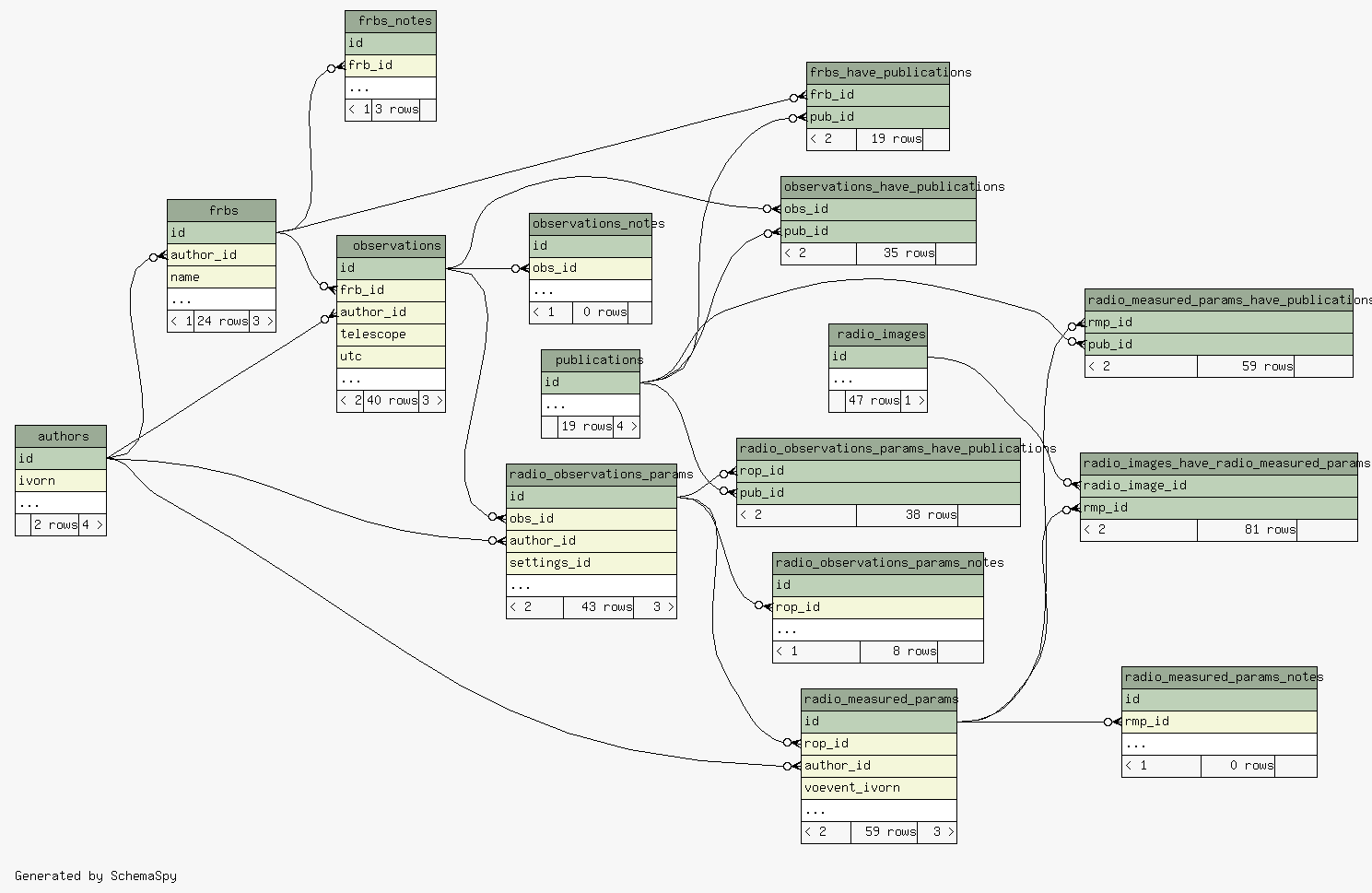Open the observations_notes table header
The image size is (1372, 893).
591,224
